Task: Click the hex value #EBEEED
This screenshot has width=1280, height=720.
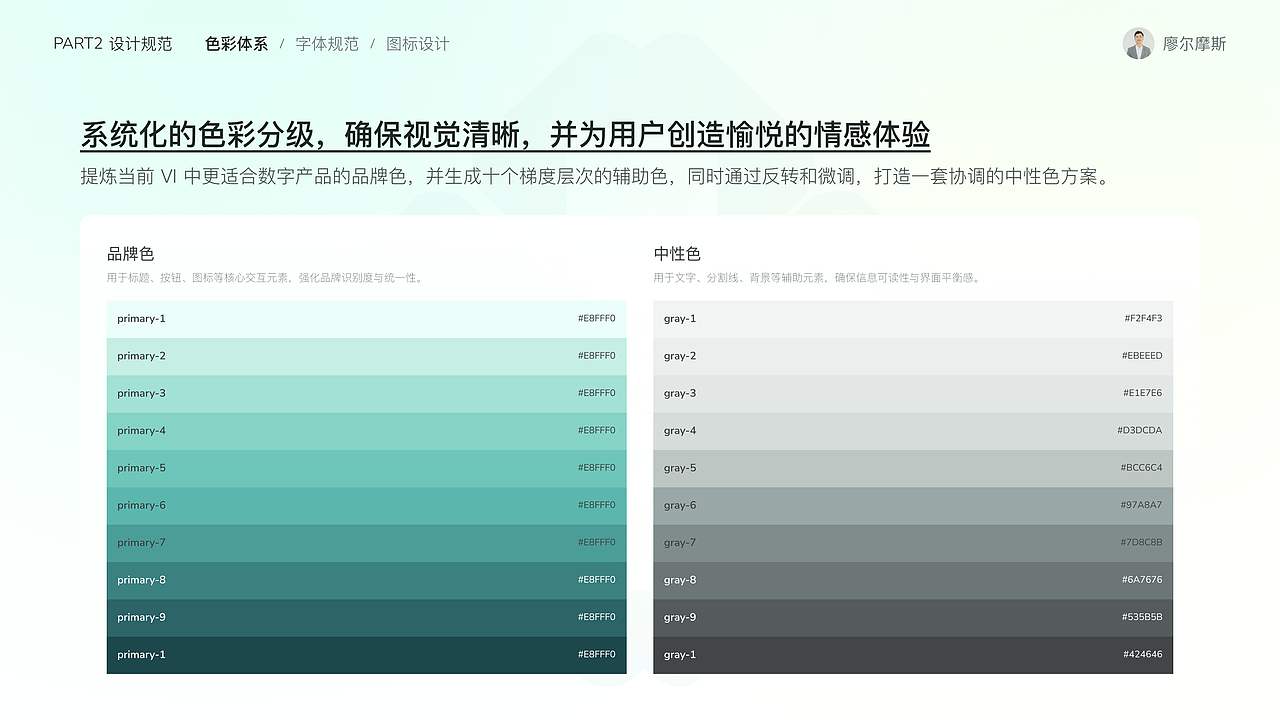Action: tap(1142, 356)
